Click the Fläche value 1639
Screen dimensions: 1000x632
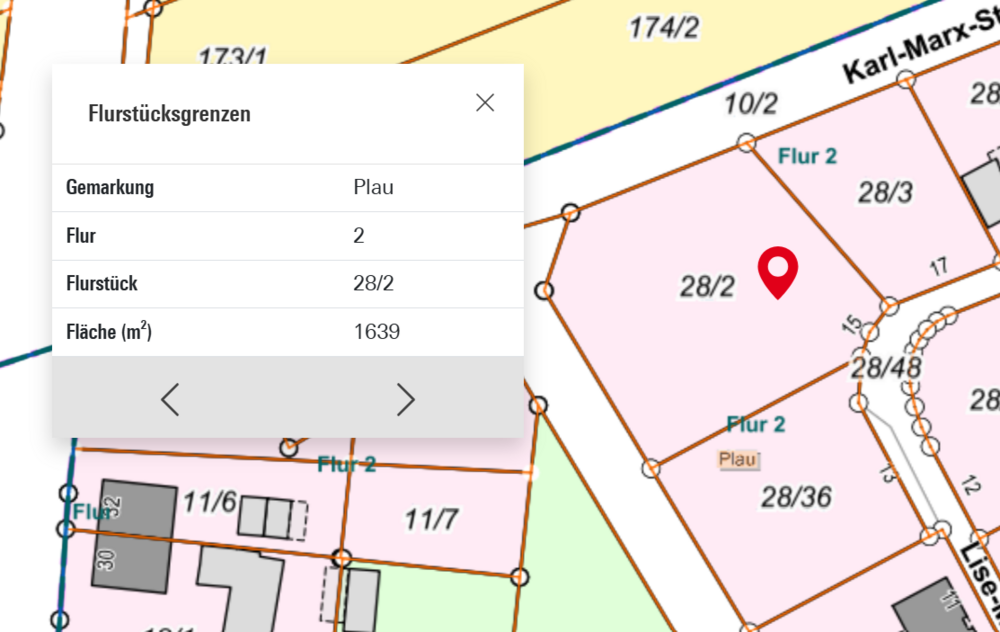[x=374, y=331]
